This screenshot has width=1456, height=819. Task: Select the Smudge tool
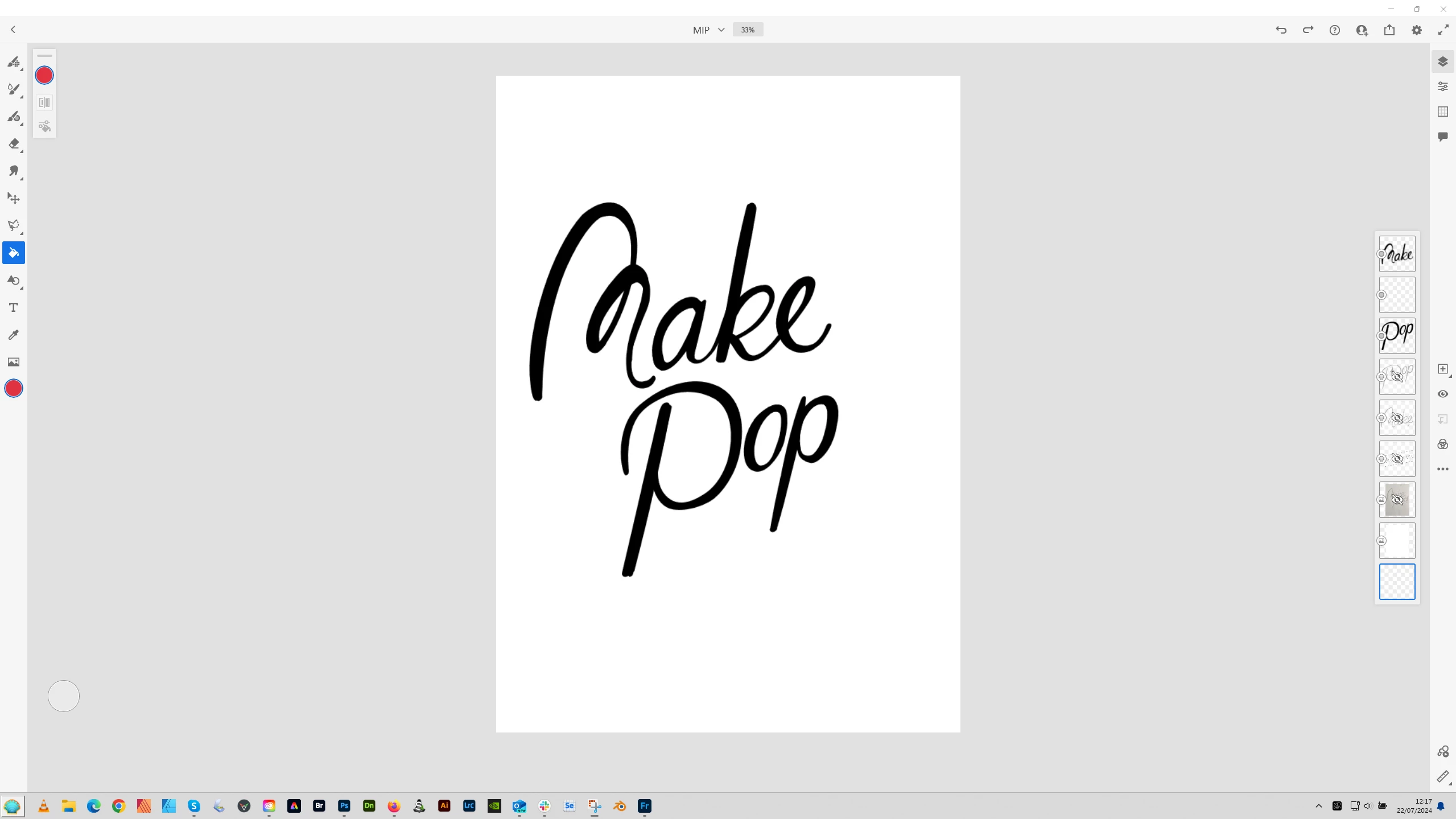click(x=14, y=171)
